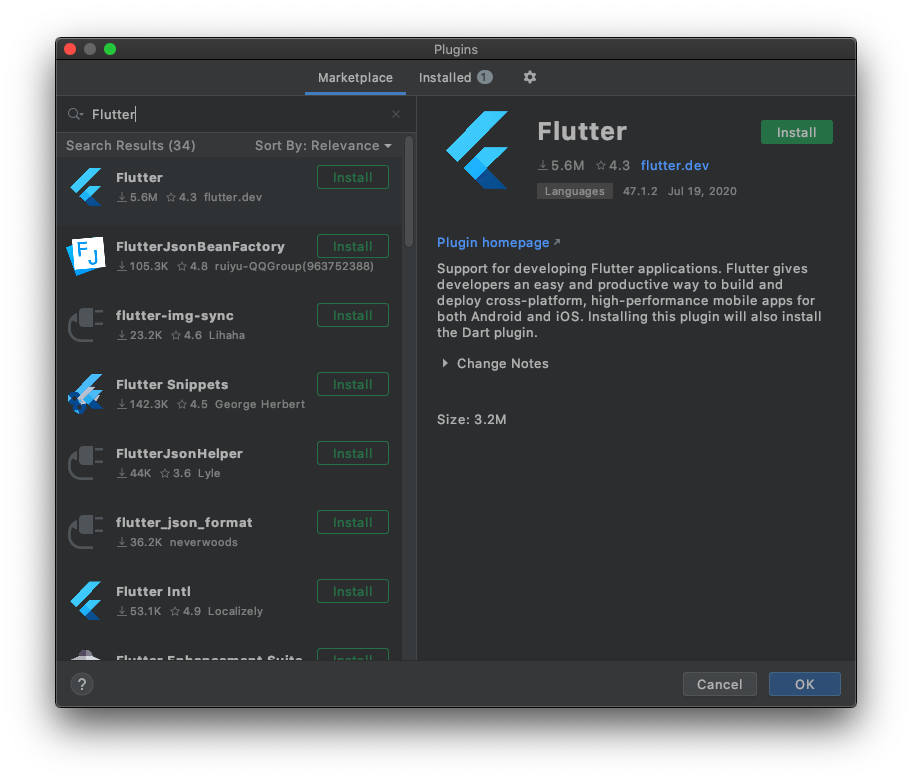Select the flutter-img-sync result name
The width and height of the screenshot is (912, 781).
coord(174,315)
